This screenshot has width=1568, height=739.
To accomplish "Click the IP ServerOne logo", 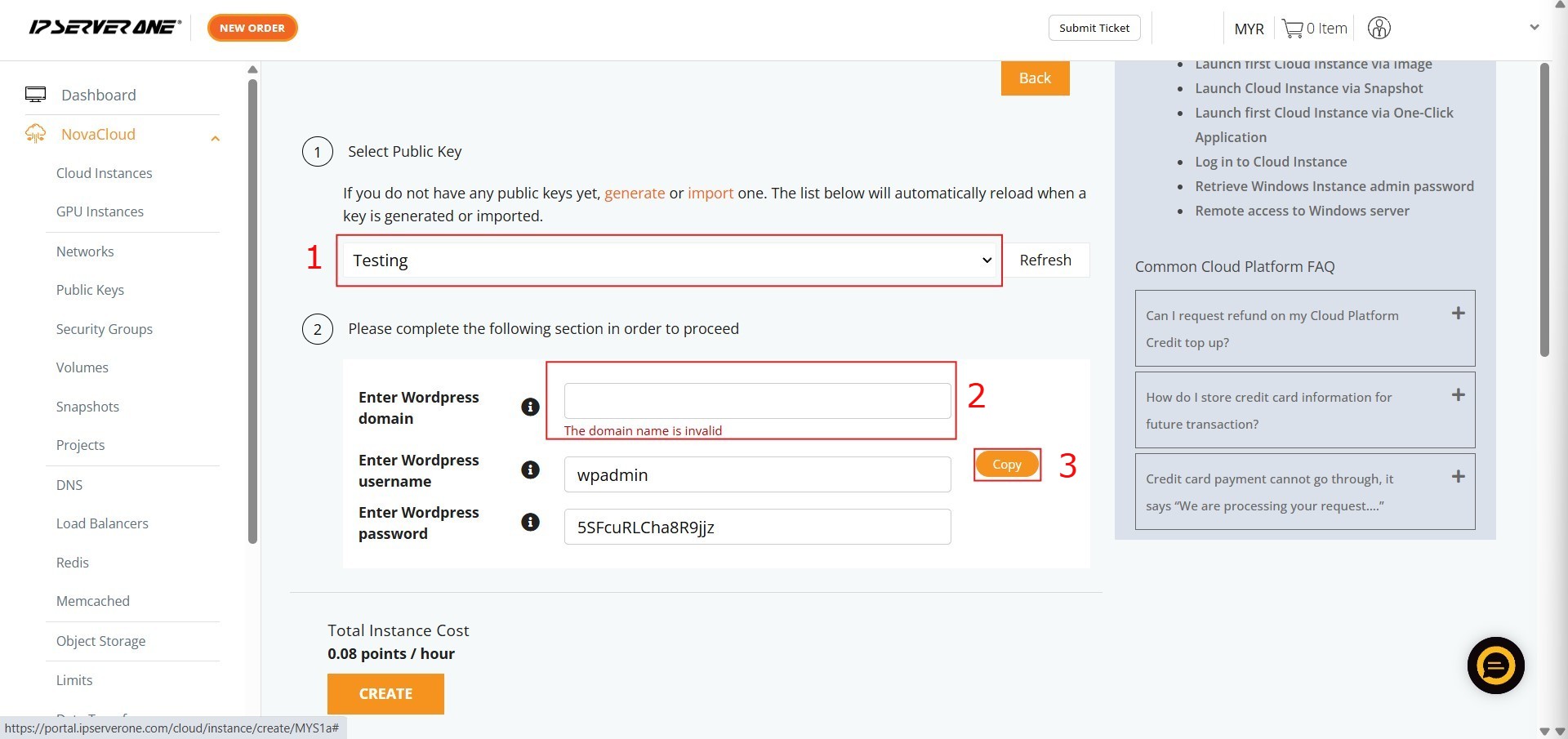I will click(x=105, y=27).
